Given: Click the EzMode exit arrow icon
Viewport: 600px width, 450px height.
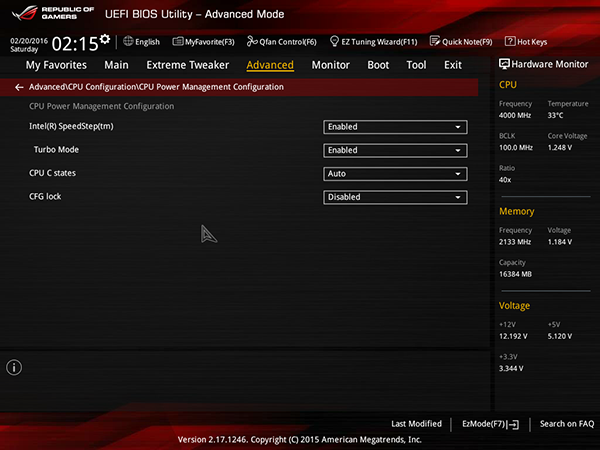Looking at the screenshot, I should pyautogui.click(x=514, y=424).
